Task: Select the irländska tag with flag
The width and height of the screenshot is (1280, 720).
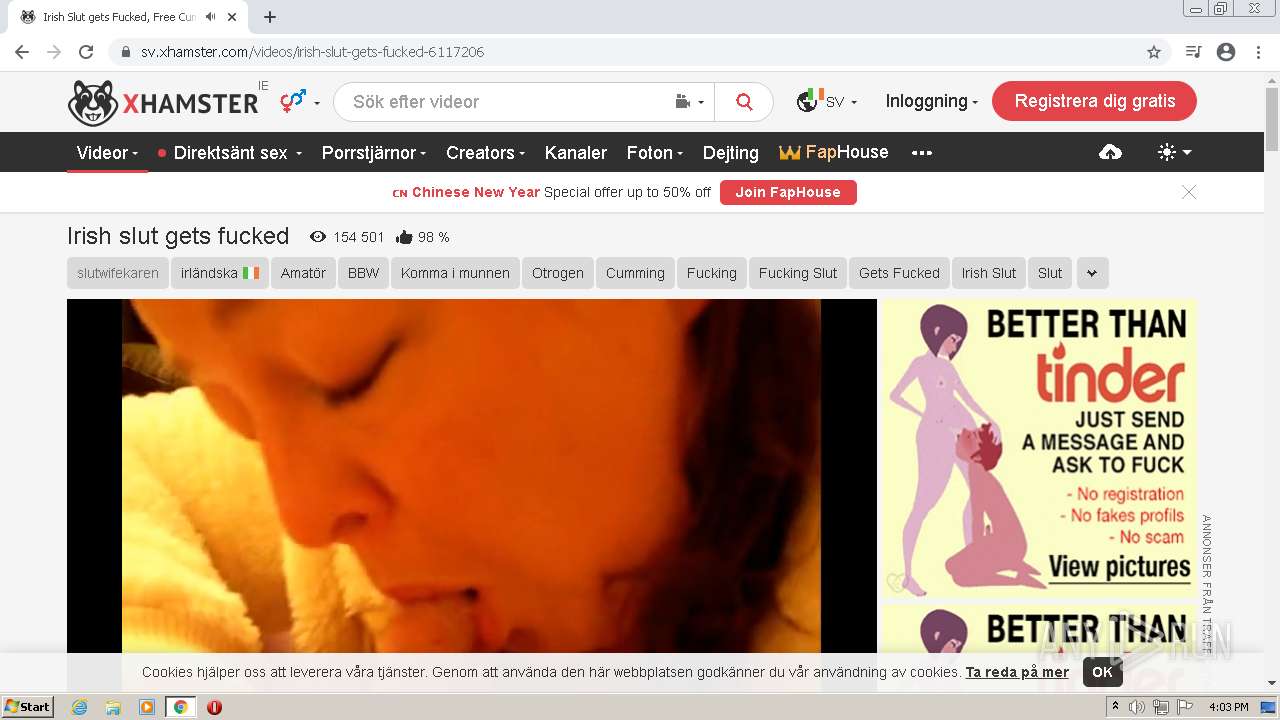Action: (219, 273)
